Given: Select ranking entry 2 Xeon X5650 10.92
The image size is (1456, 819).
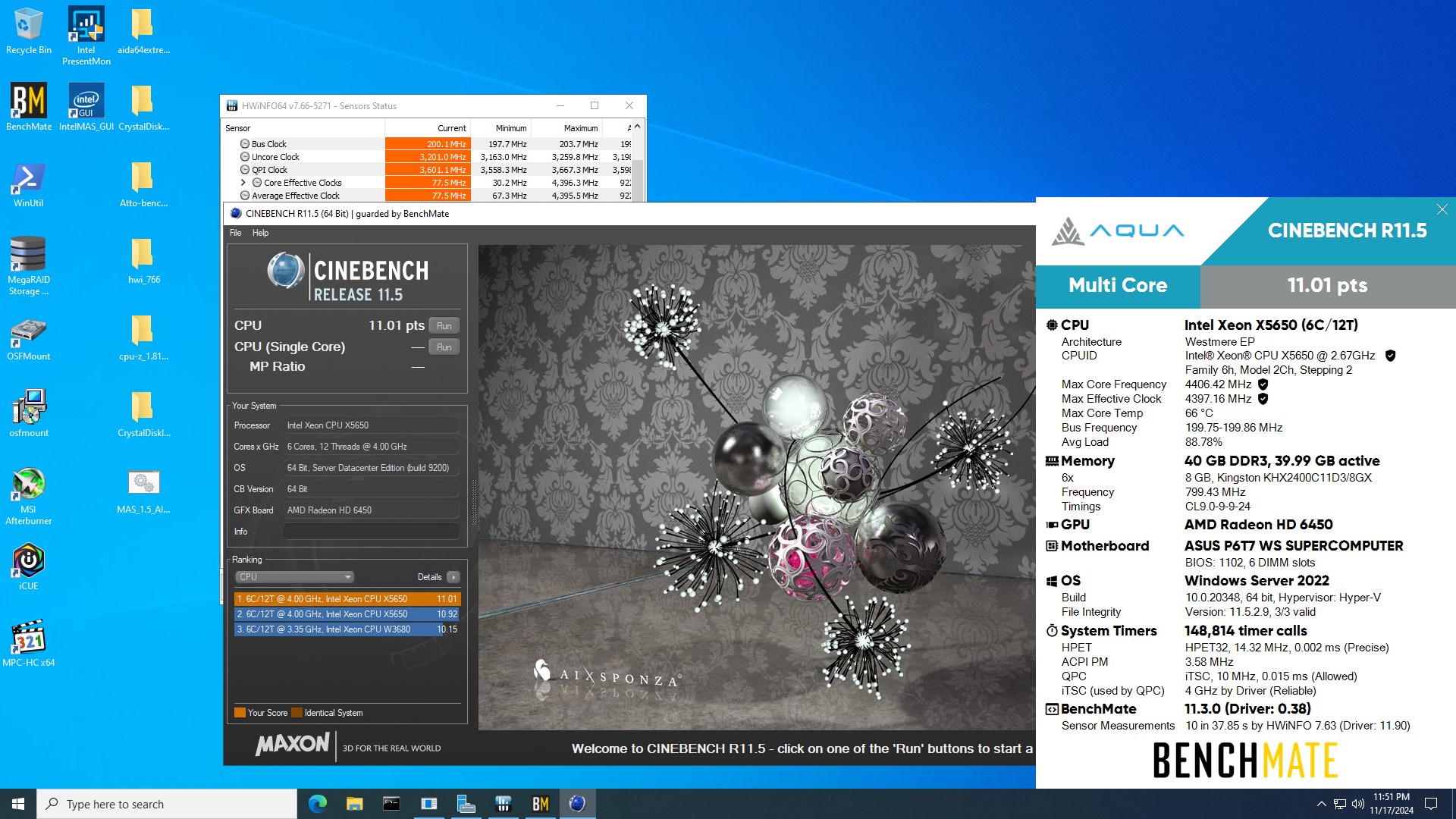Looking at the screenshot, I should 347,614.
